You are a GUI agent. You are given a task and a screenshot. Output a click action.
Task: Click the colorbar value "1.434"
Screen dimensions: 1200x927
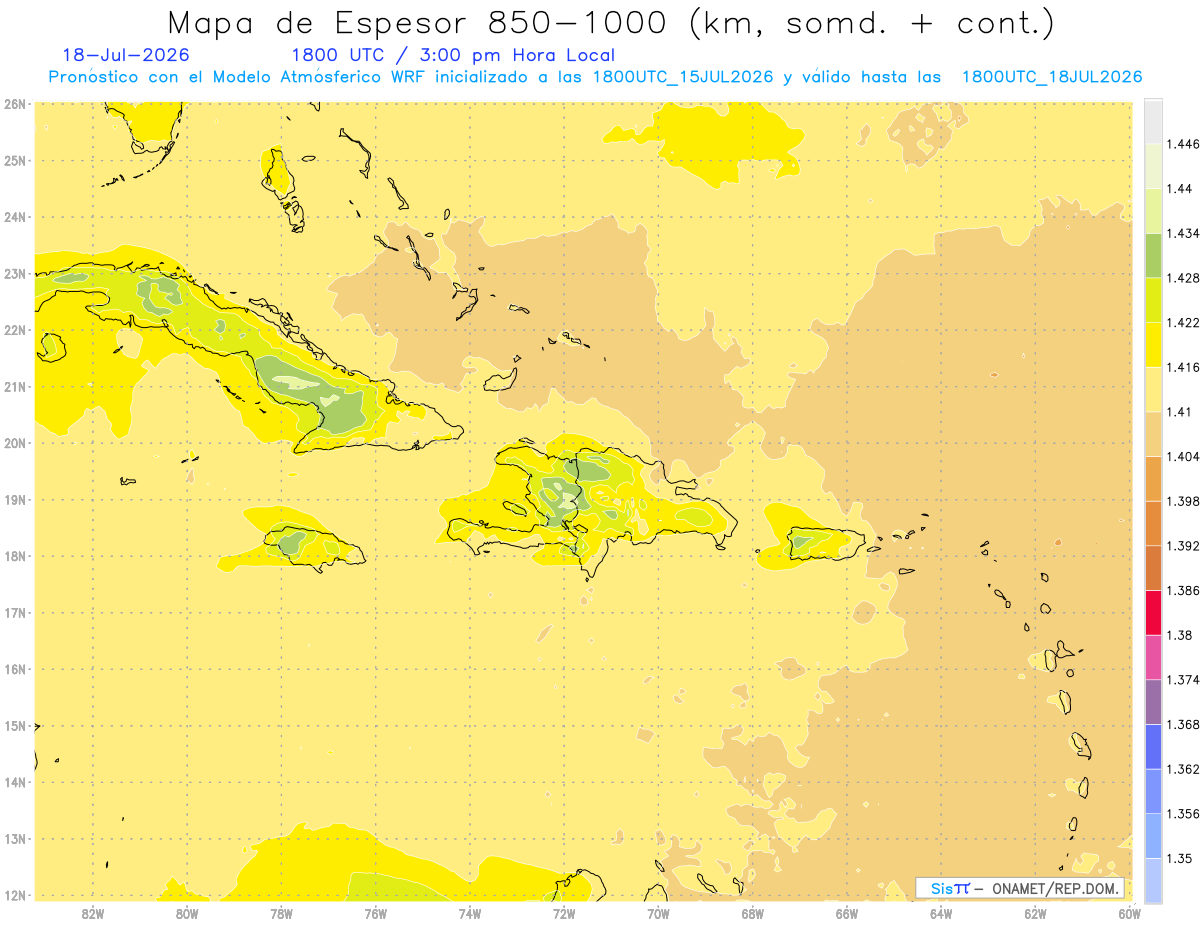tap(1182, 233)
